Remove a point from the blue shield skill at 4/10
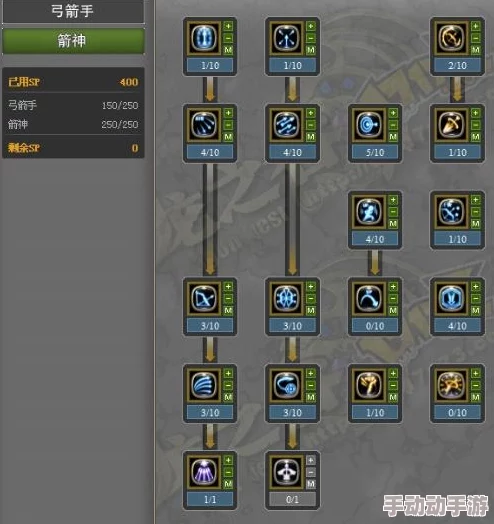494x524 pixels. (x=476, y=298)
